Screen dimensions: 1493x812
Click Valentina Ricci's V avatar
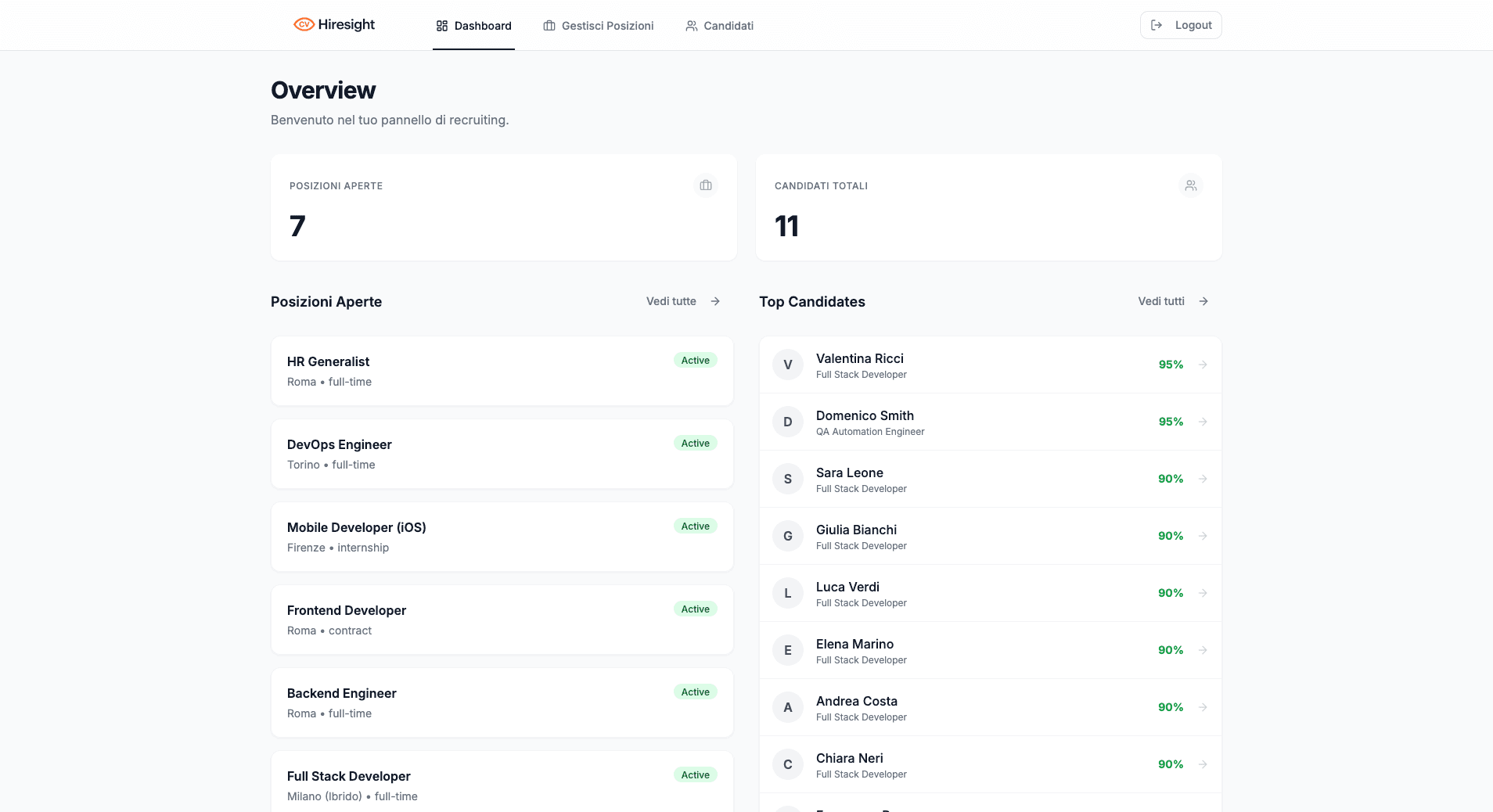788,365
